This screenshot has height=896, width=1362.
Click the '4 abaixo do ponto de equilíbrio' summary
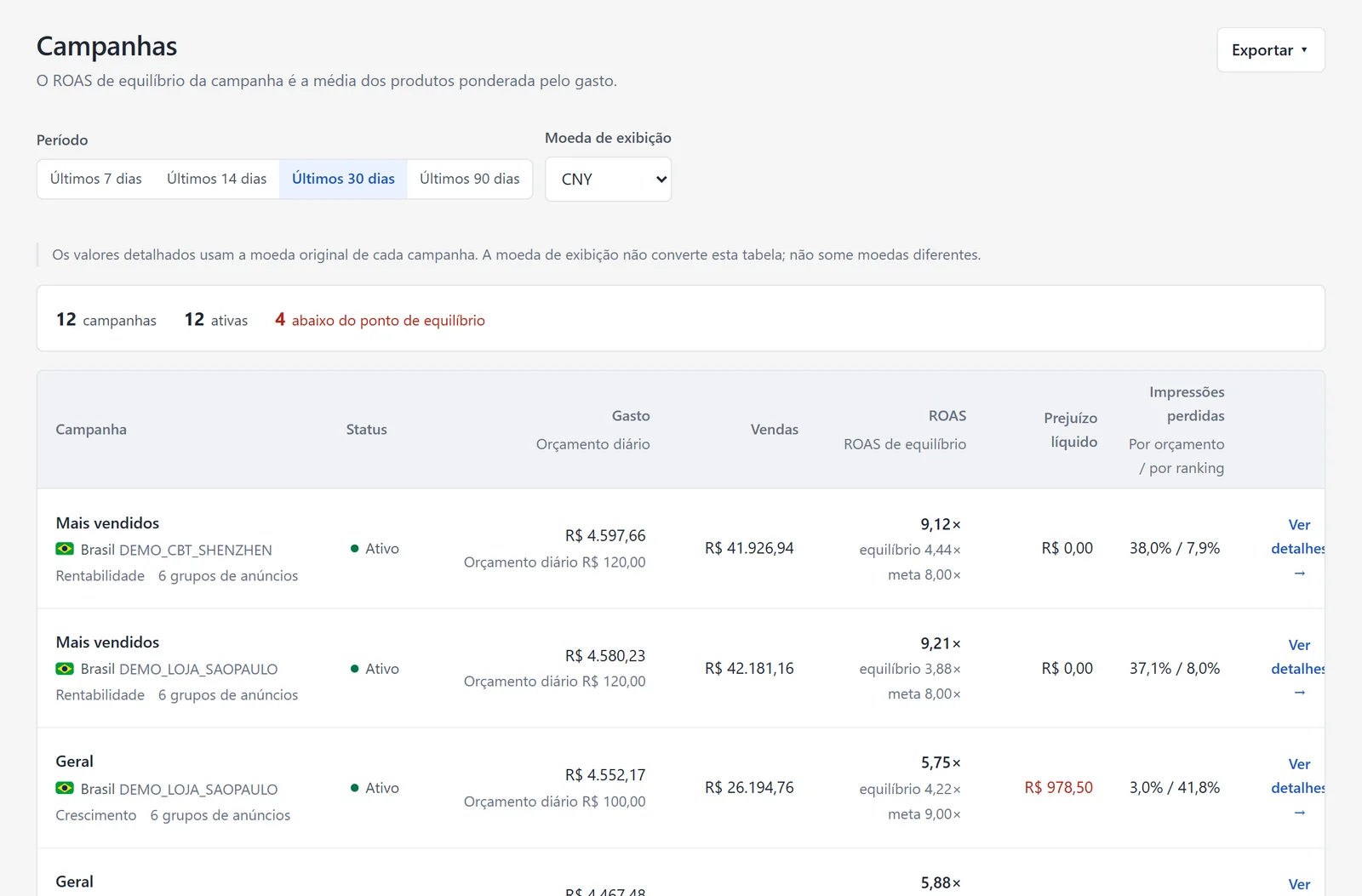coord(380,320)
